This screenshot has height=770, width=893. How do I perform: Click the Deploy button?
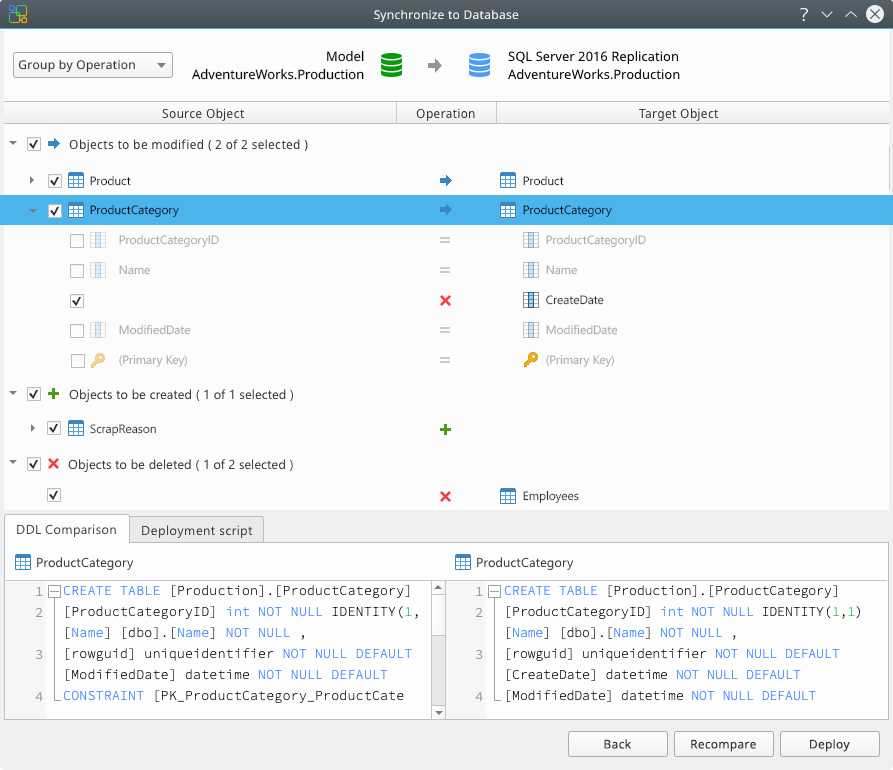(829, 744)
